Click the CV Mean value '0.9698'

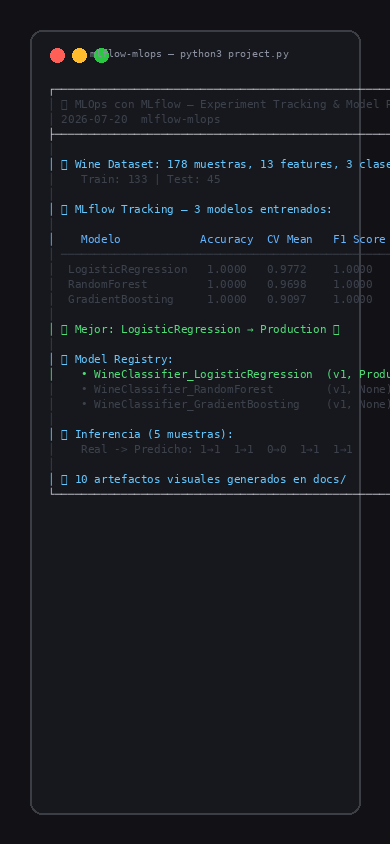point(287,284)
